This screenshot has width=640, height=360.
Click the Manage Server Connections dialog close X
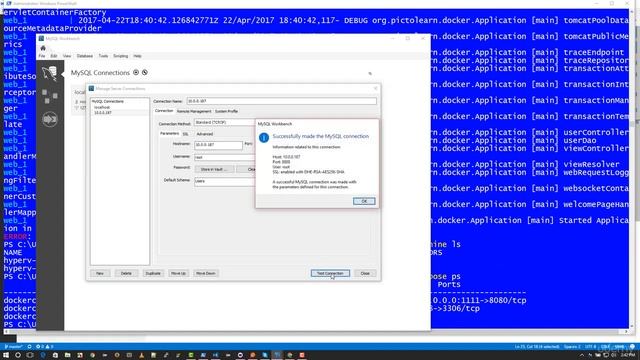(x=376, y=88)
